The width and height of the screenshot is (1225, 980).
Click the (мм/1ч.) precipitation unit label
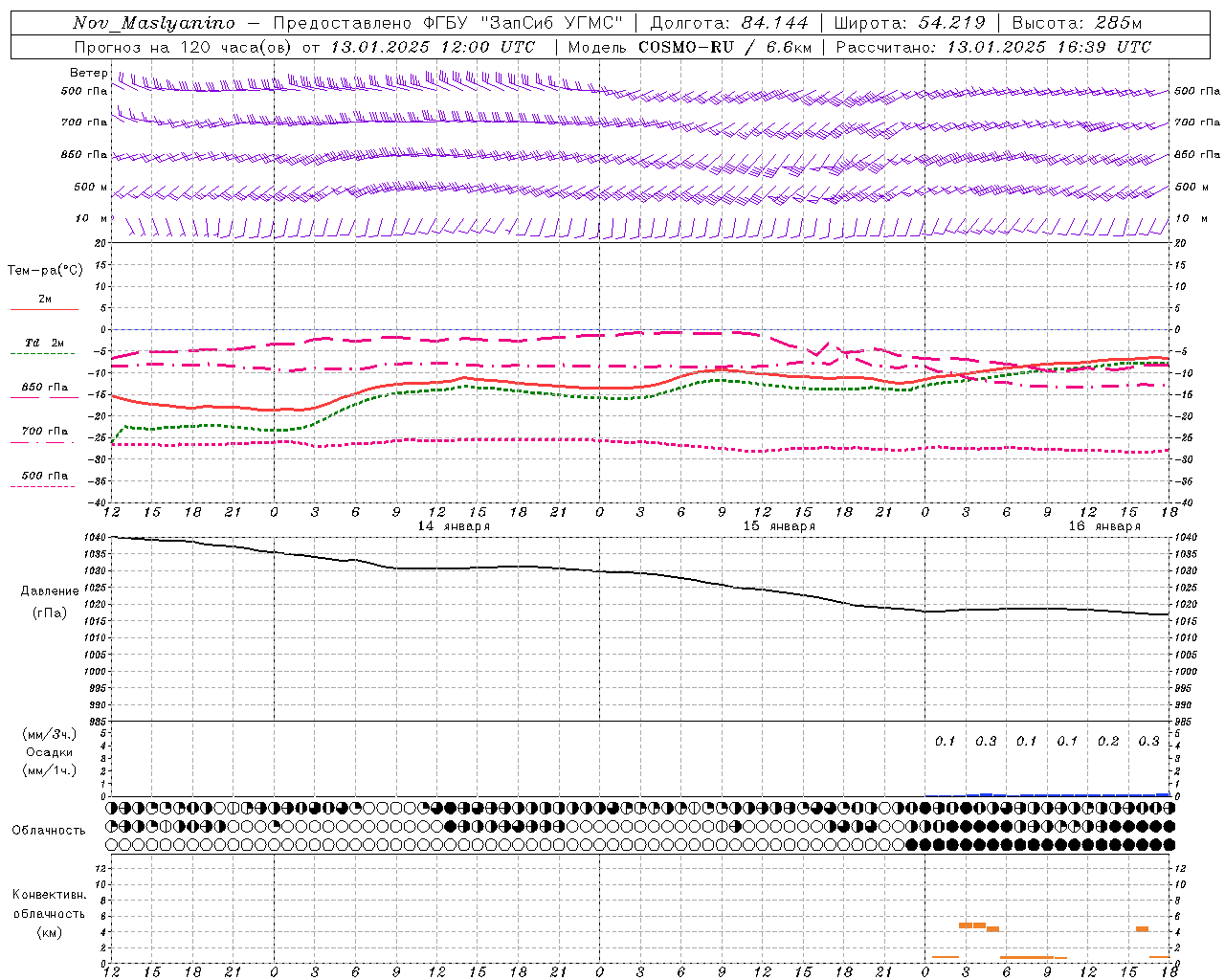(50, 770)
